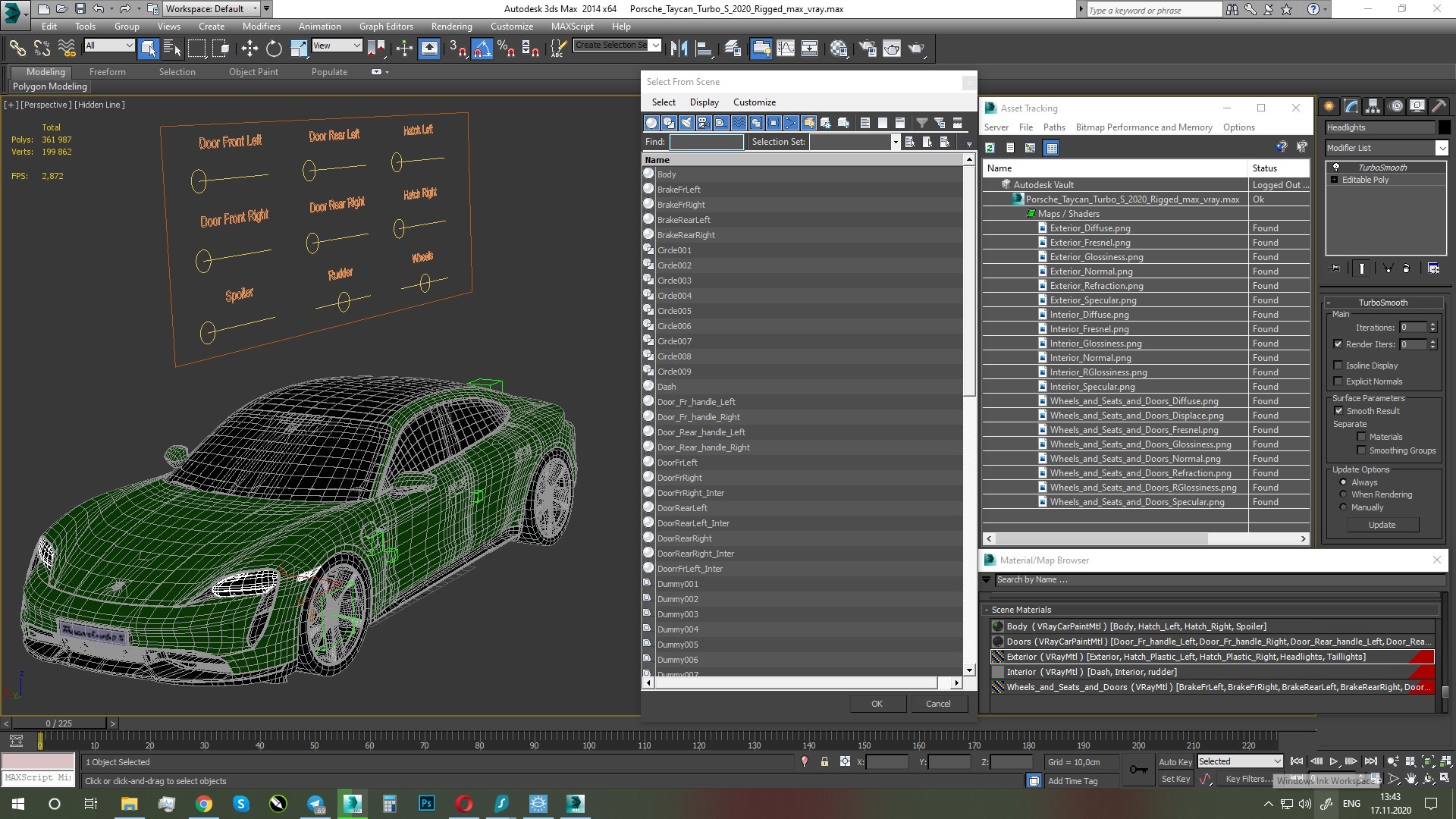Screen dimensions: 1456x819
Task: Click Cancel in Select From Scene
Action: point(938,704)
